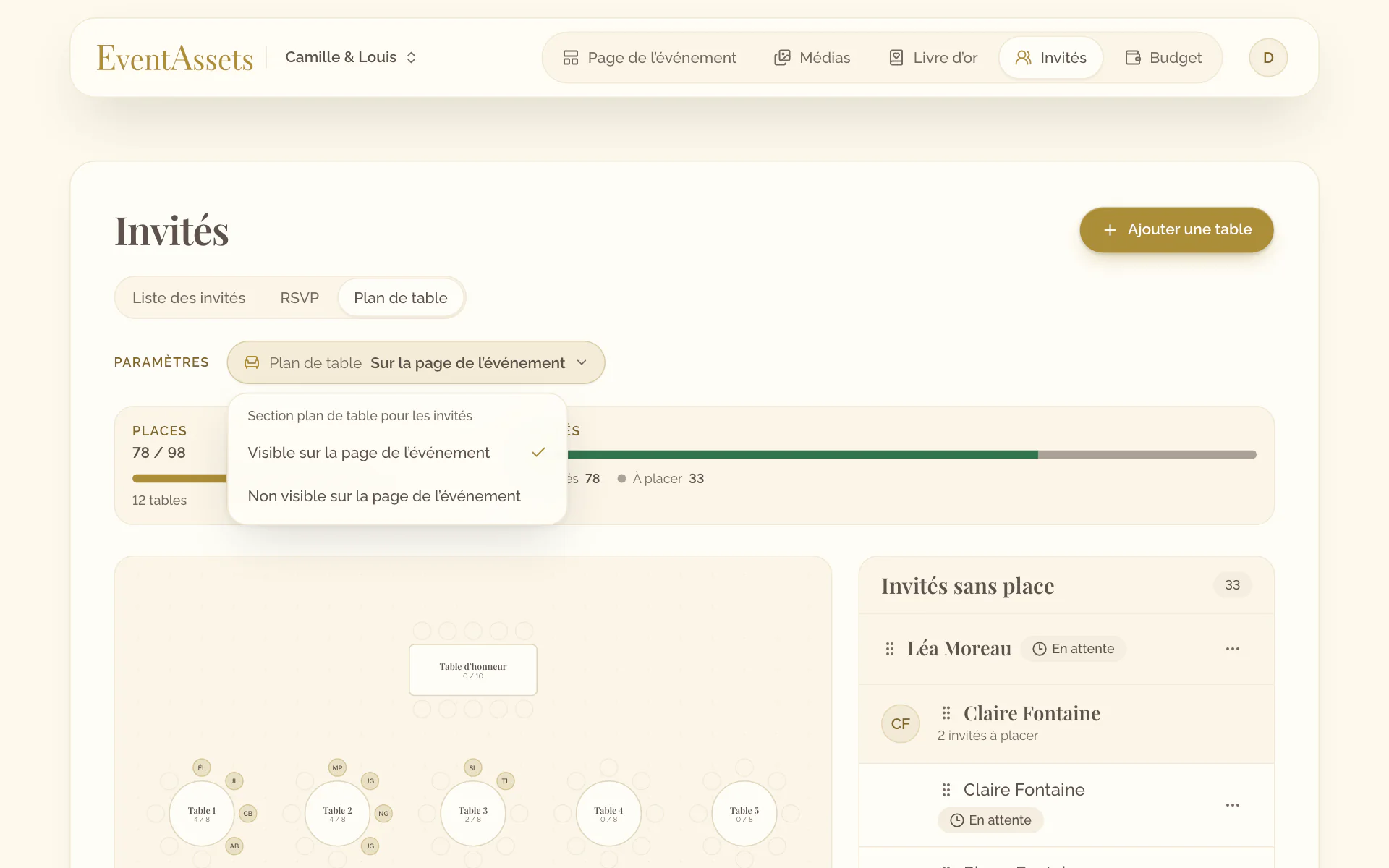The image size is (1389, 868).
Task: Select Table 1 on the floor plan
Action: pyautogui.click(x=202, y=814)
